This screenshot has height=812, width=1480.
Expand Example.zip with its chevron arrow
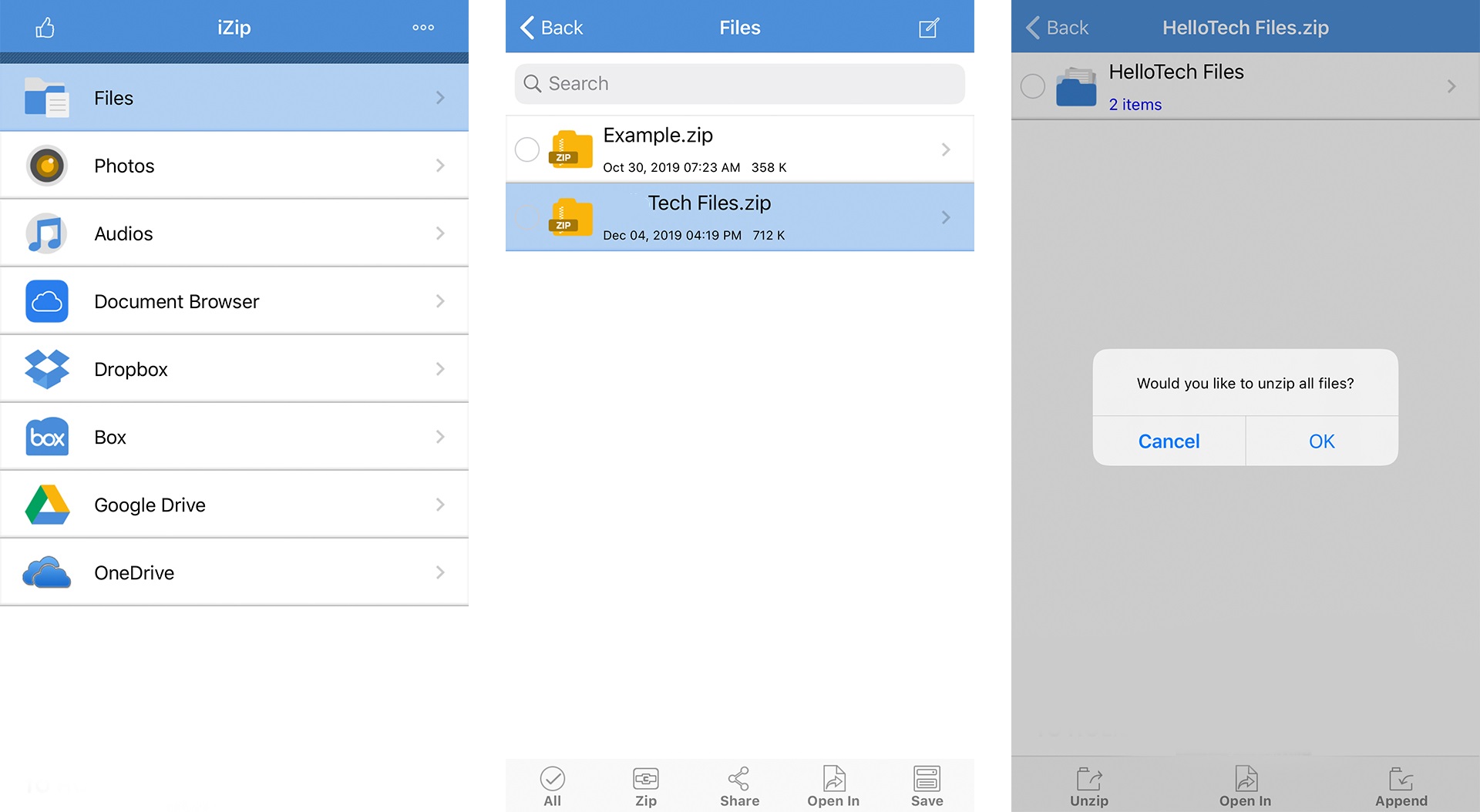(946, 149)
